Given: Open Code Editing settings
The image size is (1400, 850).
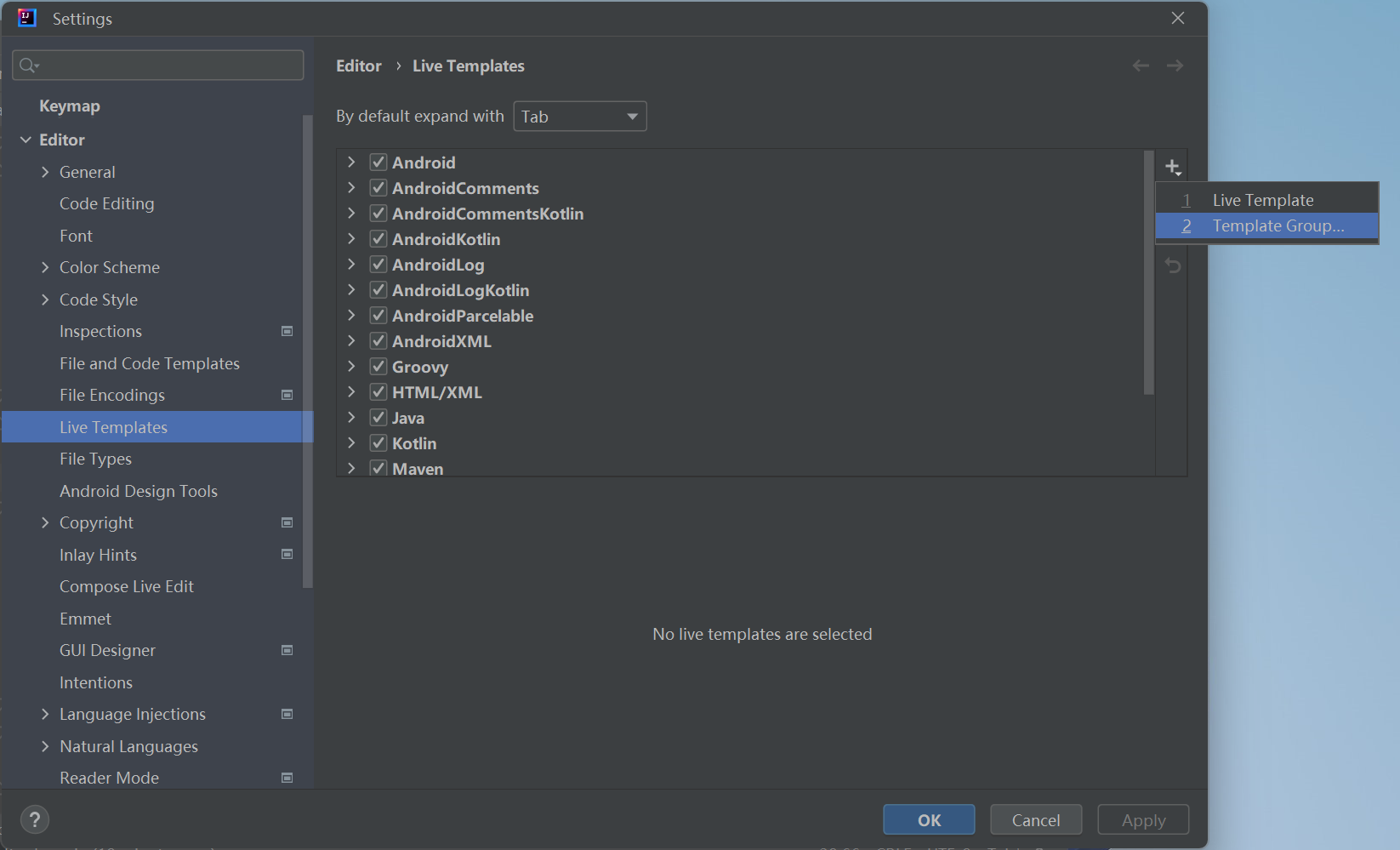Looking at the screenshot, I should [107, 203].
